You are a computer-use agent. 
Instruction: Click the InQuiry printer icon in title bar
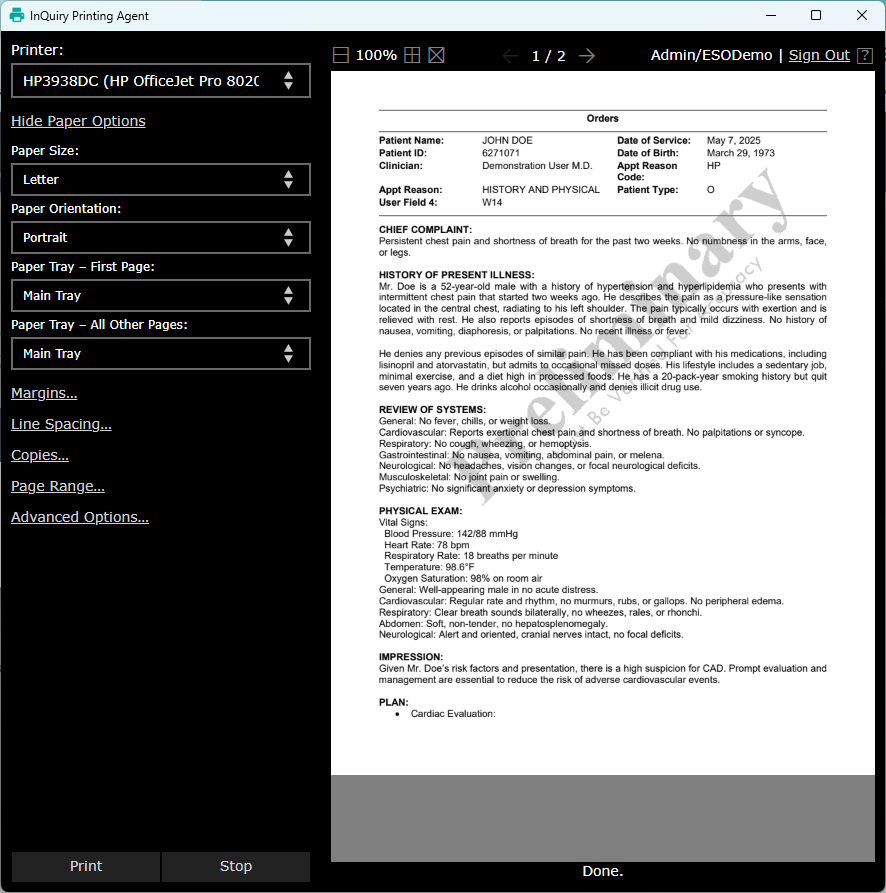click(x=17, y=16)
